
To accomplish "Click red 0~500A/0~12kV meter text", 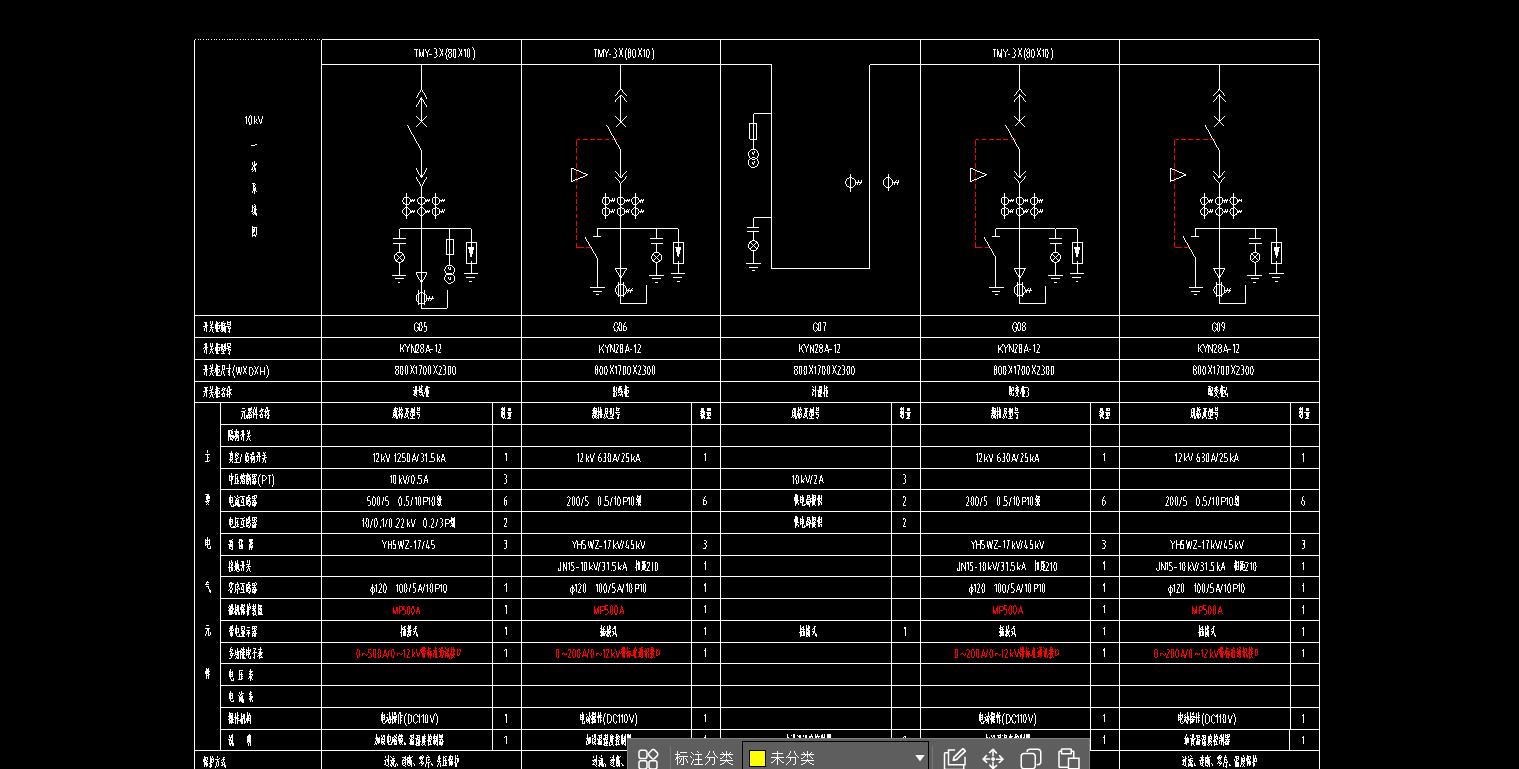I will (x=408, y=654).
